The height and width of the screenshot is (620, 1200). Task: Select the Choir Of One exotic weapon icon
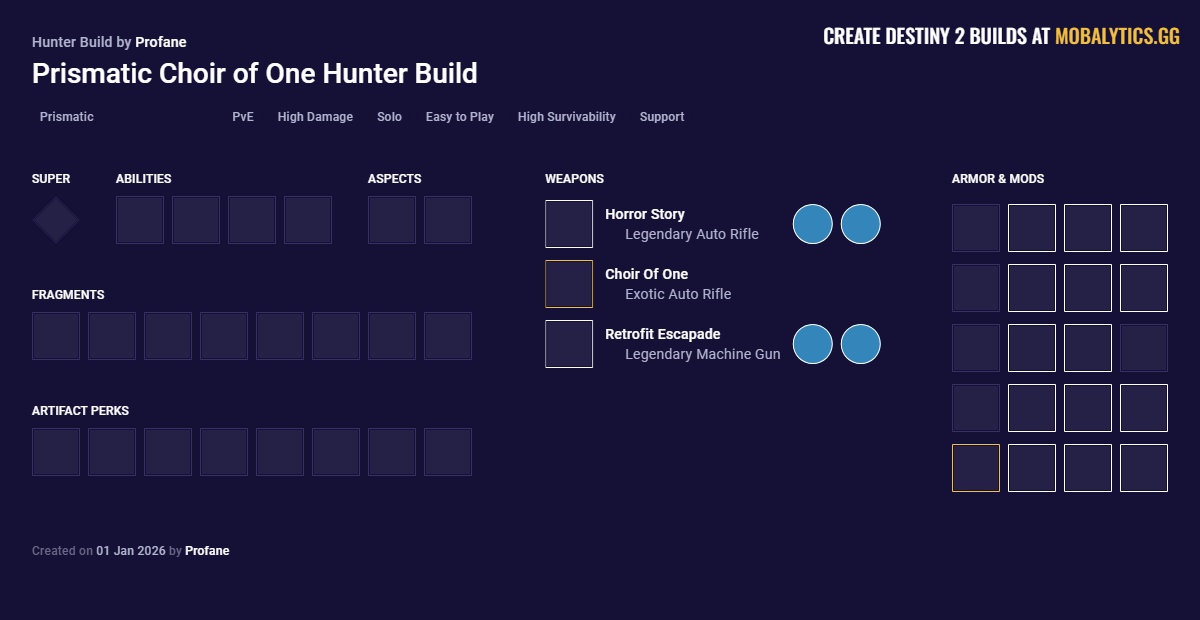(568, 283)
